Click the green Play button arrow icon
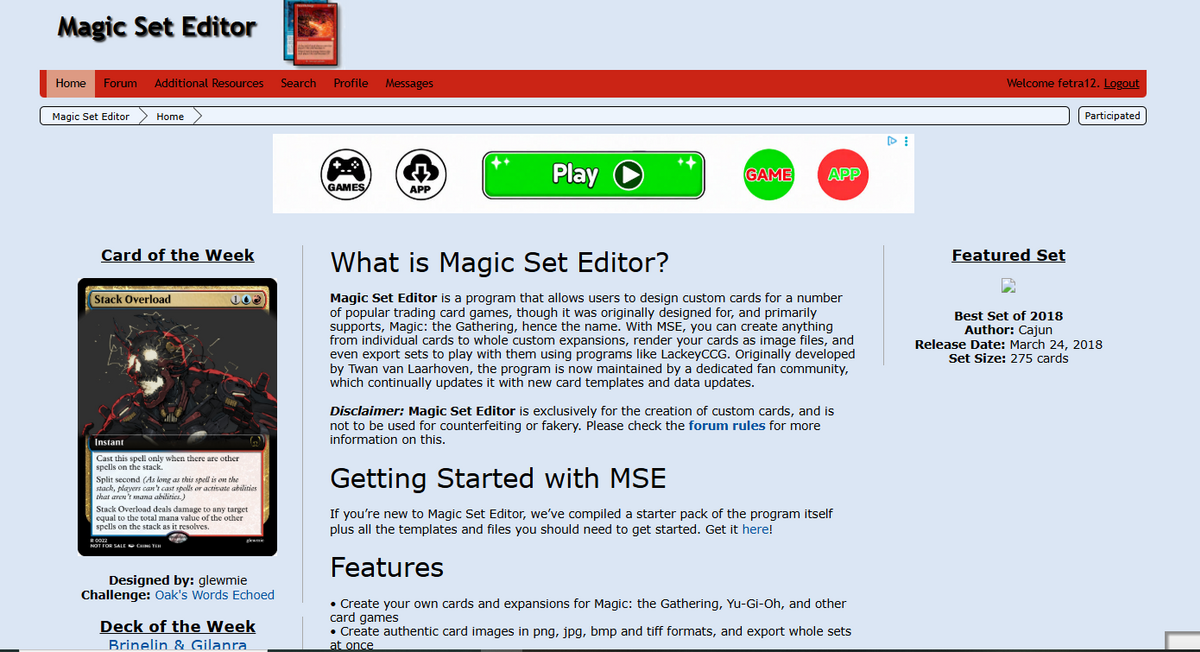 tap(630, 174)
